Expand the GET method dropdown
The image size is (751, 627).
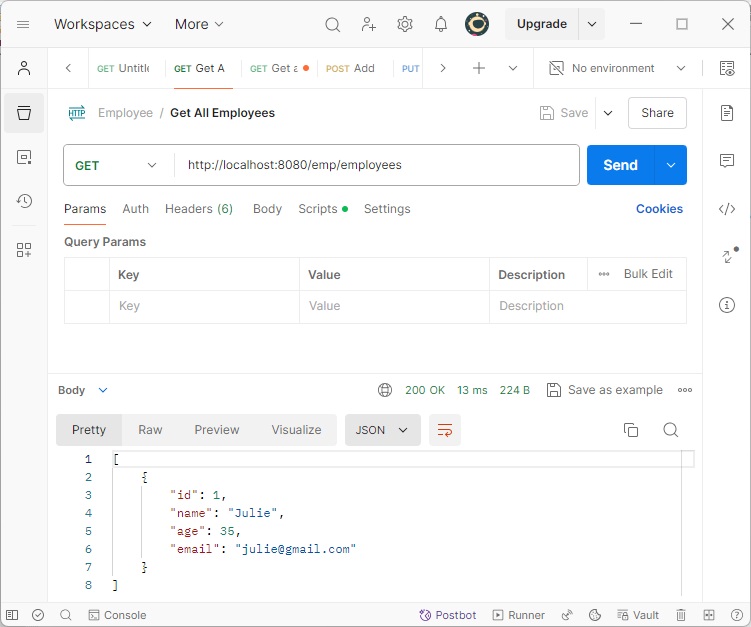pos(117,165)
